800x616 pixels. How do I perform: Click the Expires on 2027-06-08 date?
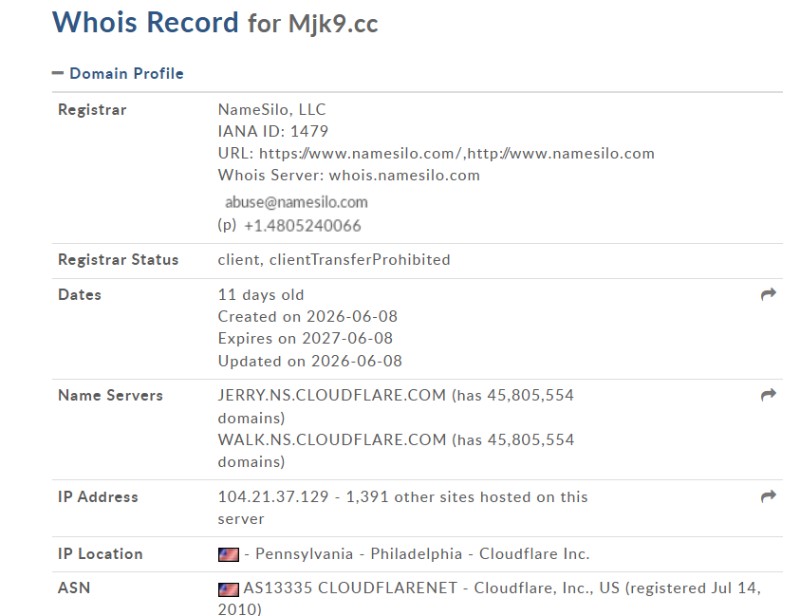click(x=305, y=338)
